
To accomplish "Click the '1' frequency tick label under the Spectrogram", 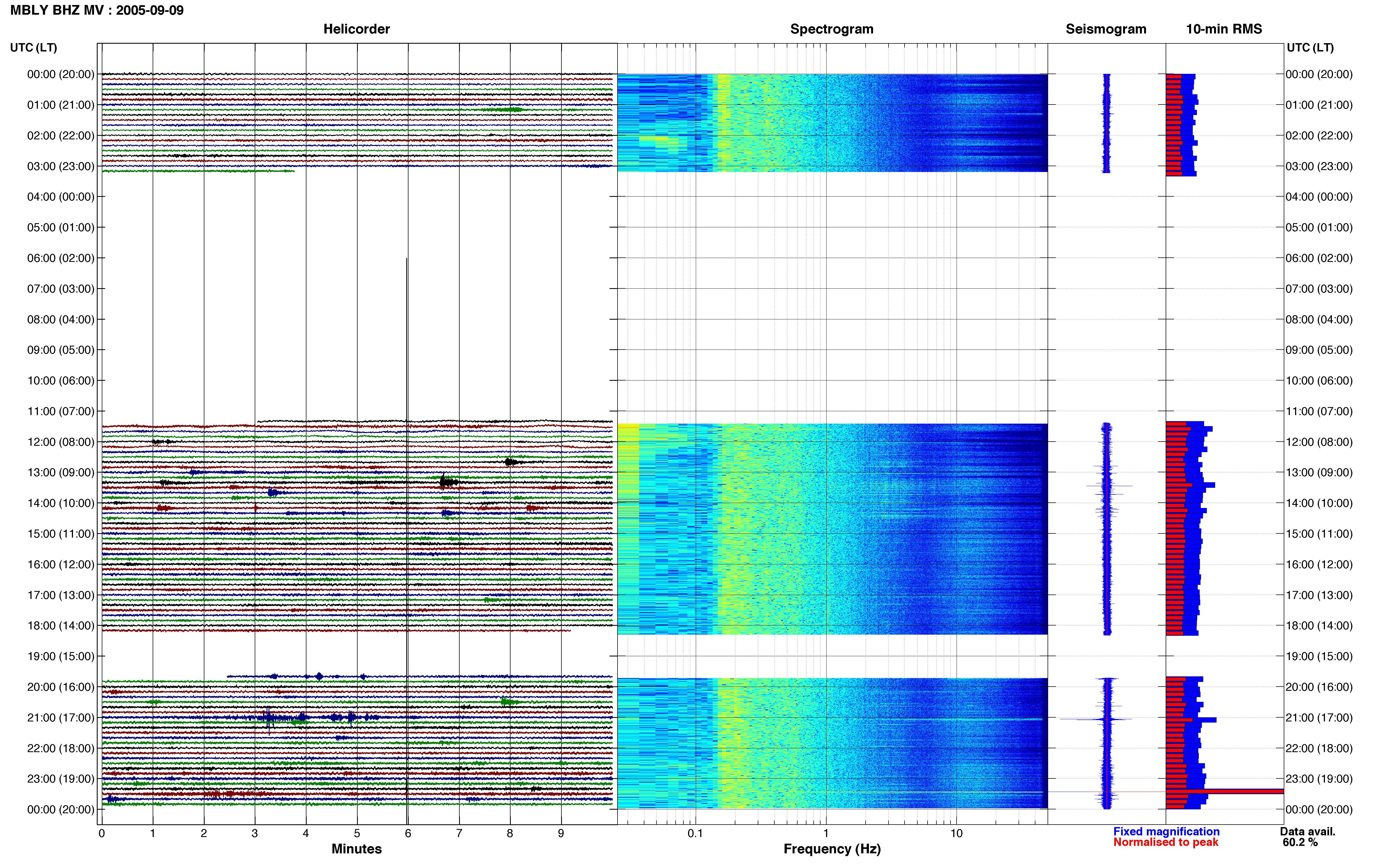I will coord(826,833).
